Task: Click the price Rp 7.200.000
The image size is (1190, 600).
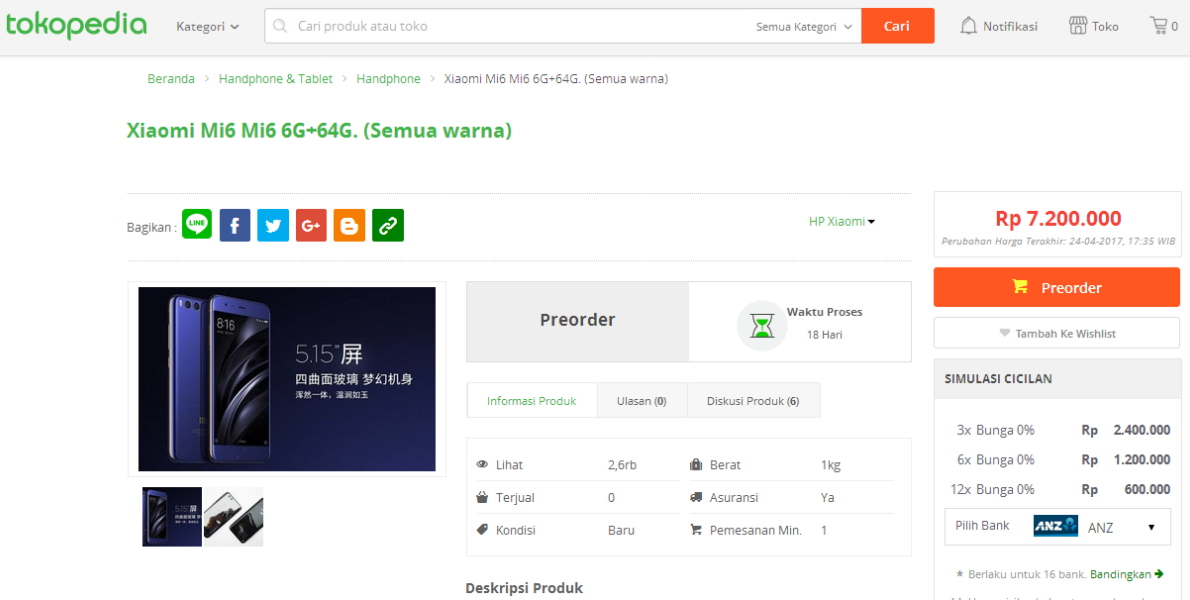Action: 1058,219
